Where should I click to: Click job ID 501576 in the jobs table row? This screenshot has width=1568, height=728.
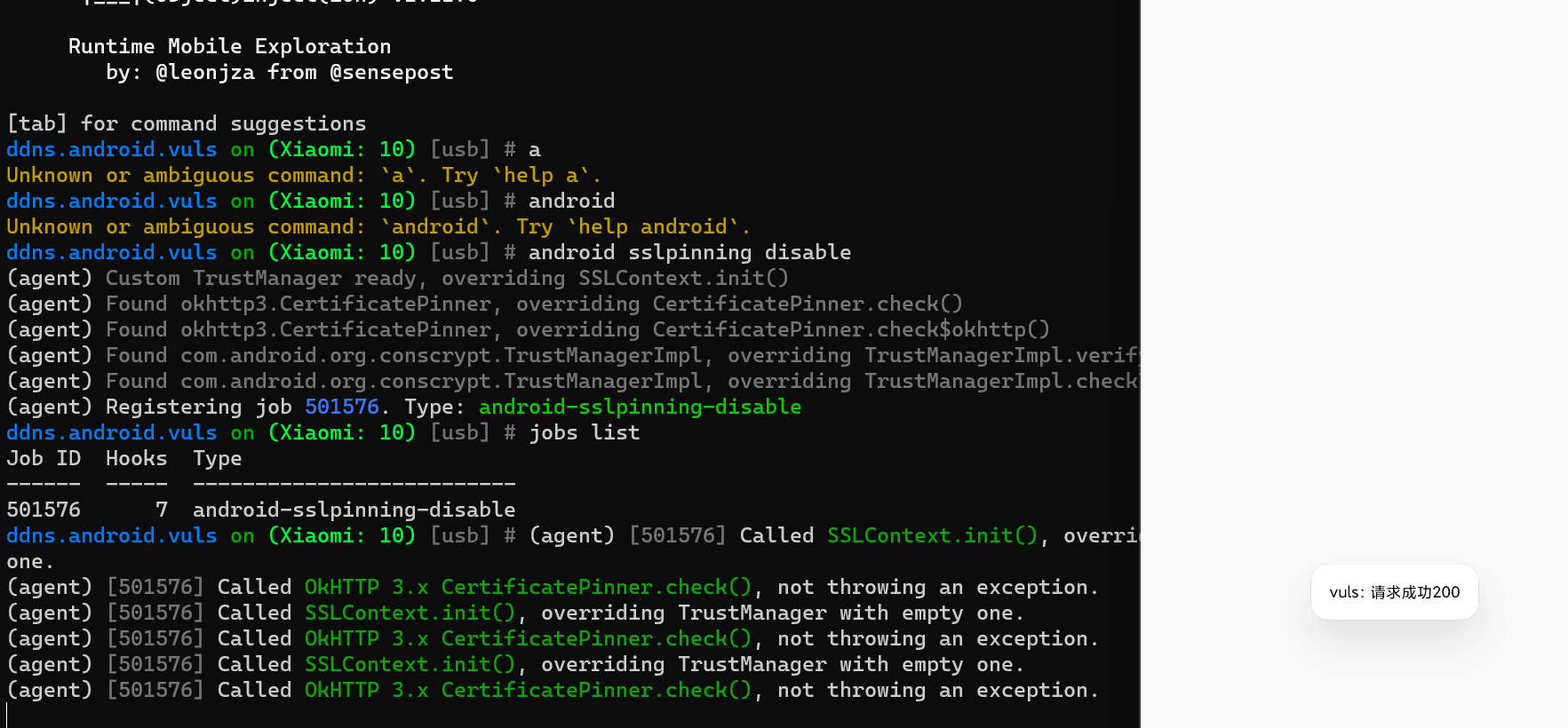click(x=44, y=510)
